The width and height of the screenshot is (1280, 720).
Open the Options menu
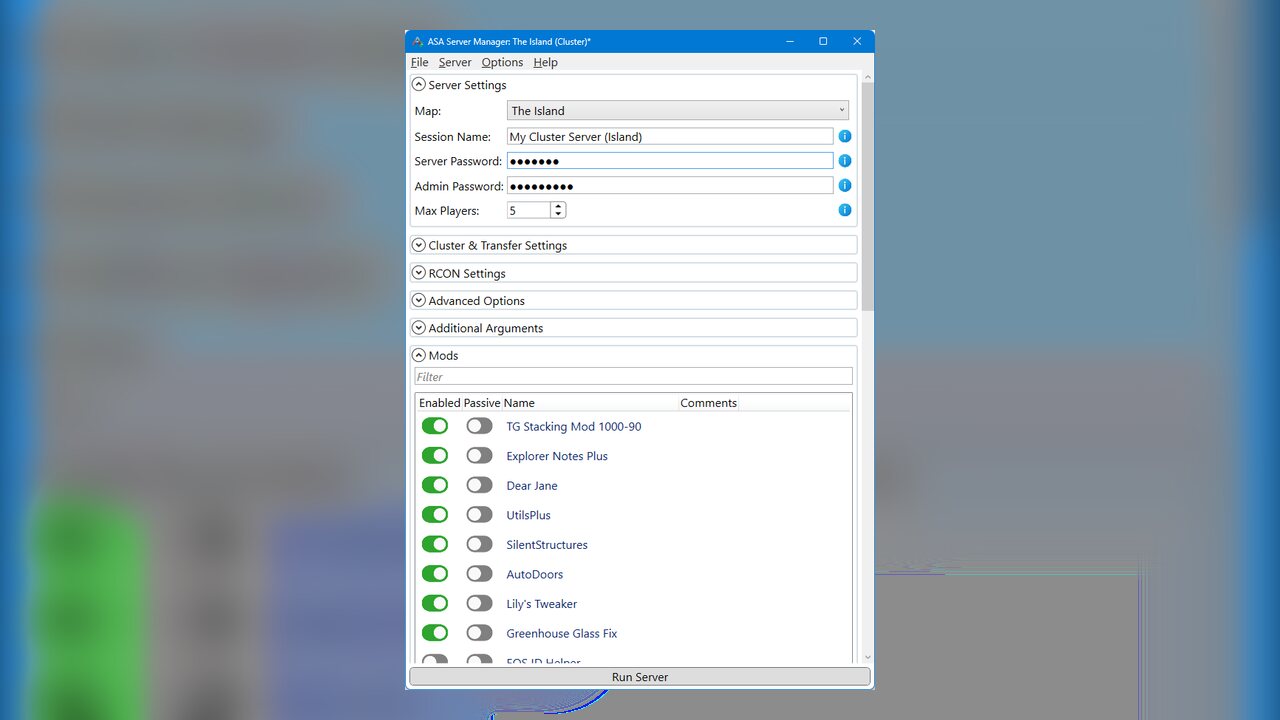(x=502, y=62)
